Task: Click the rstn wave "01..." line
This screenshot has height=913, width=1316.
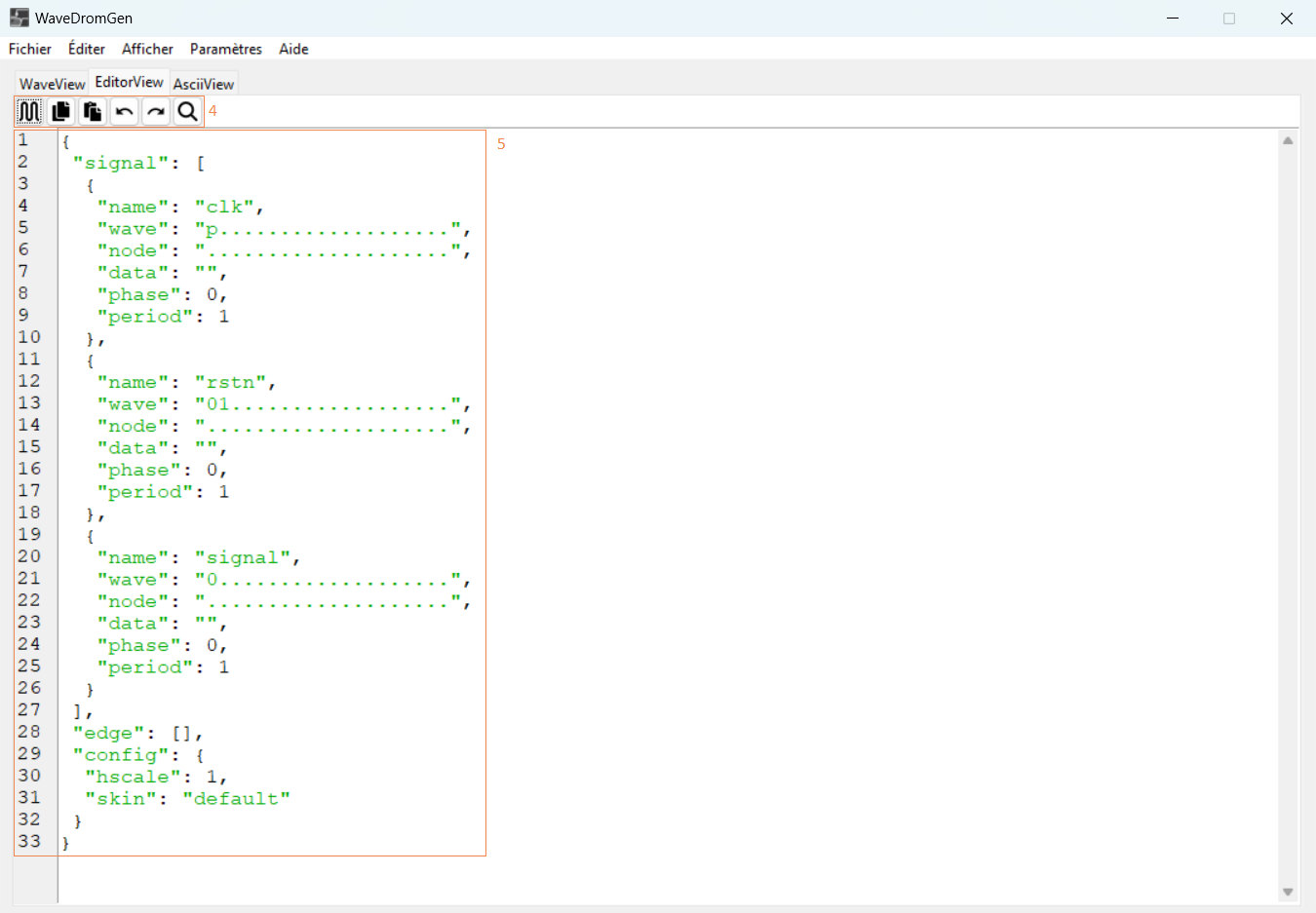Action: click(x=284, y=404)
